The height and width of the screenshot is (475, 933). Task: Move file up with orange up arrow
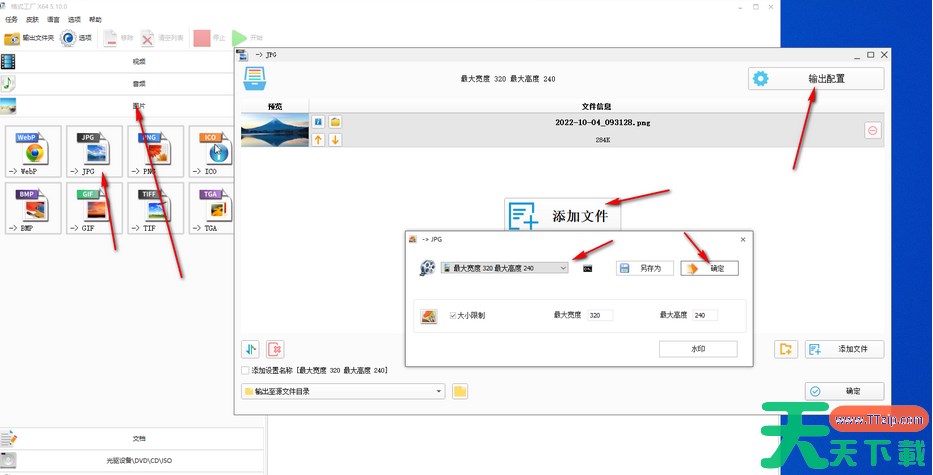(318, 140)
